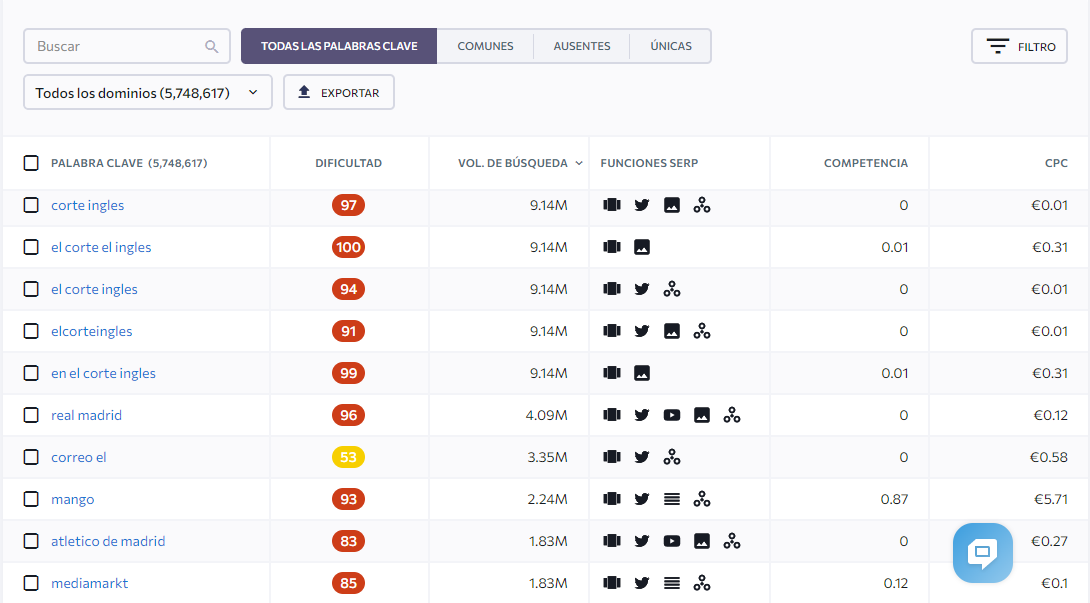Click the Twitter SERP icon in corte ingles row

point(642,205)
